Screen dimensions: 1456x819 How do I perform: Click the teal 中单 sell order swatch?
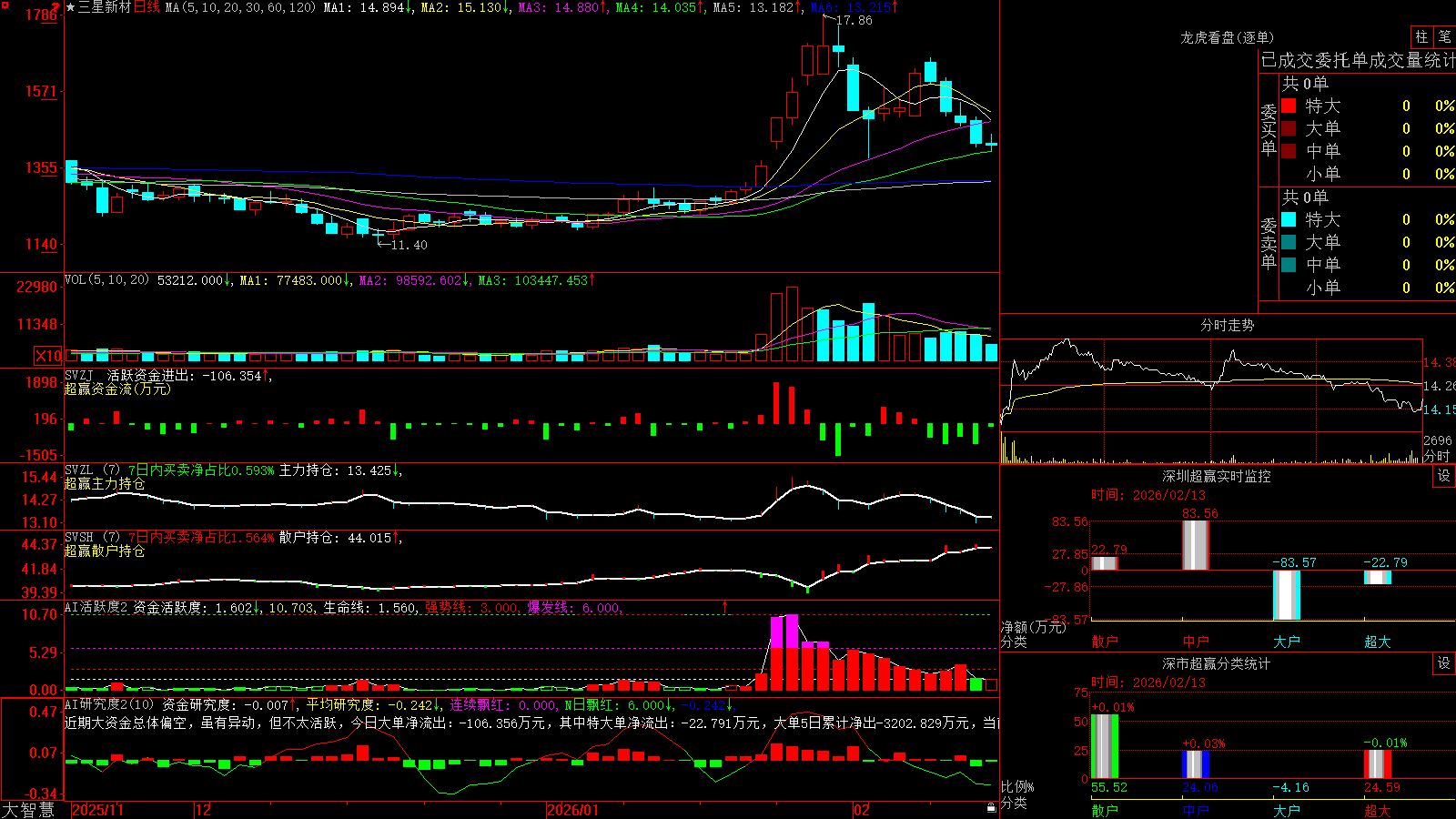click(1289, 264)
